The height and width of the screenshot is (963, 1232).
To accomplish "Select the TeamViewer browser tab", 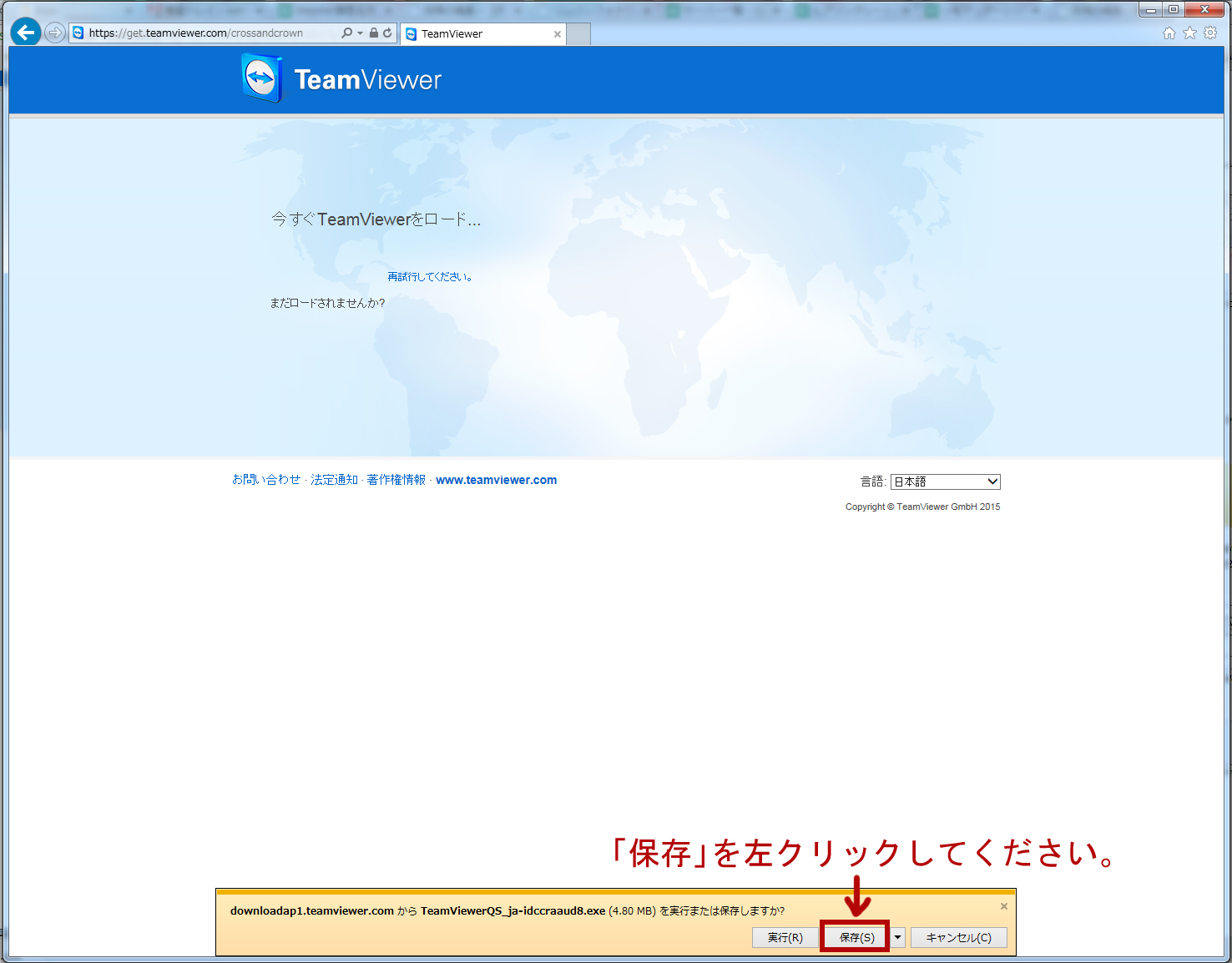I will [x=483, y=34].
